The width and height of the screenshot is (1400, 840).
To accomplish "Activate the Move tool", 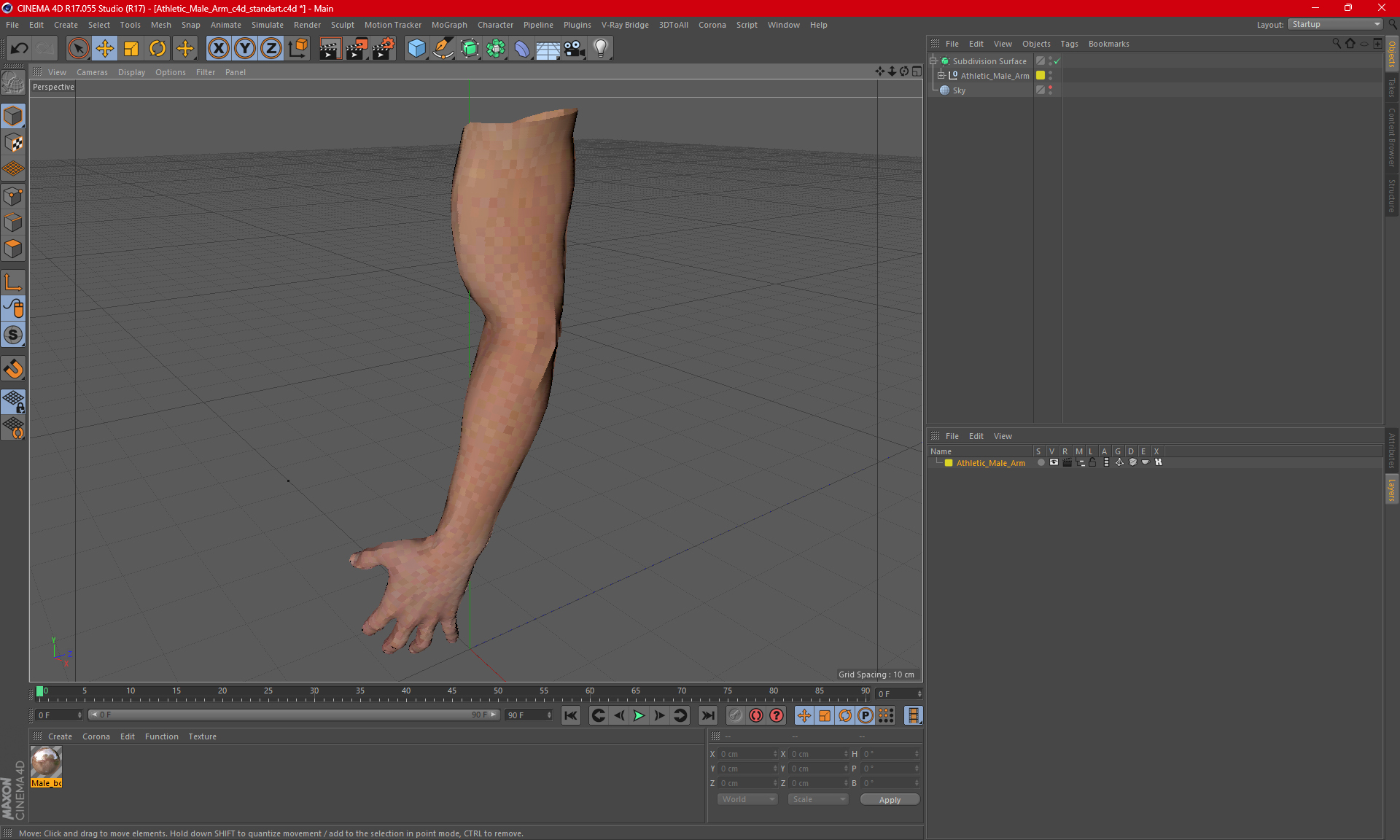I will (x=105, y=49).
